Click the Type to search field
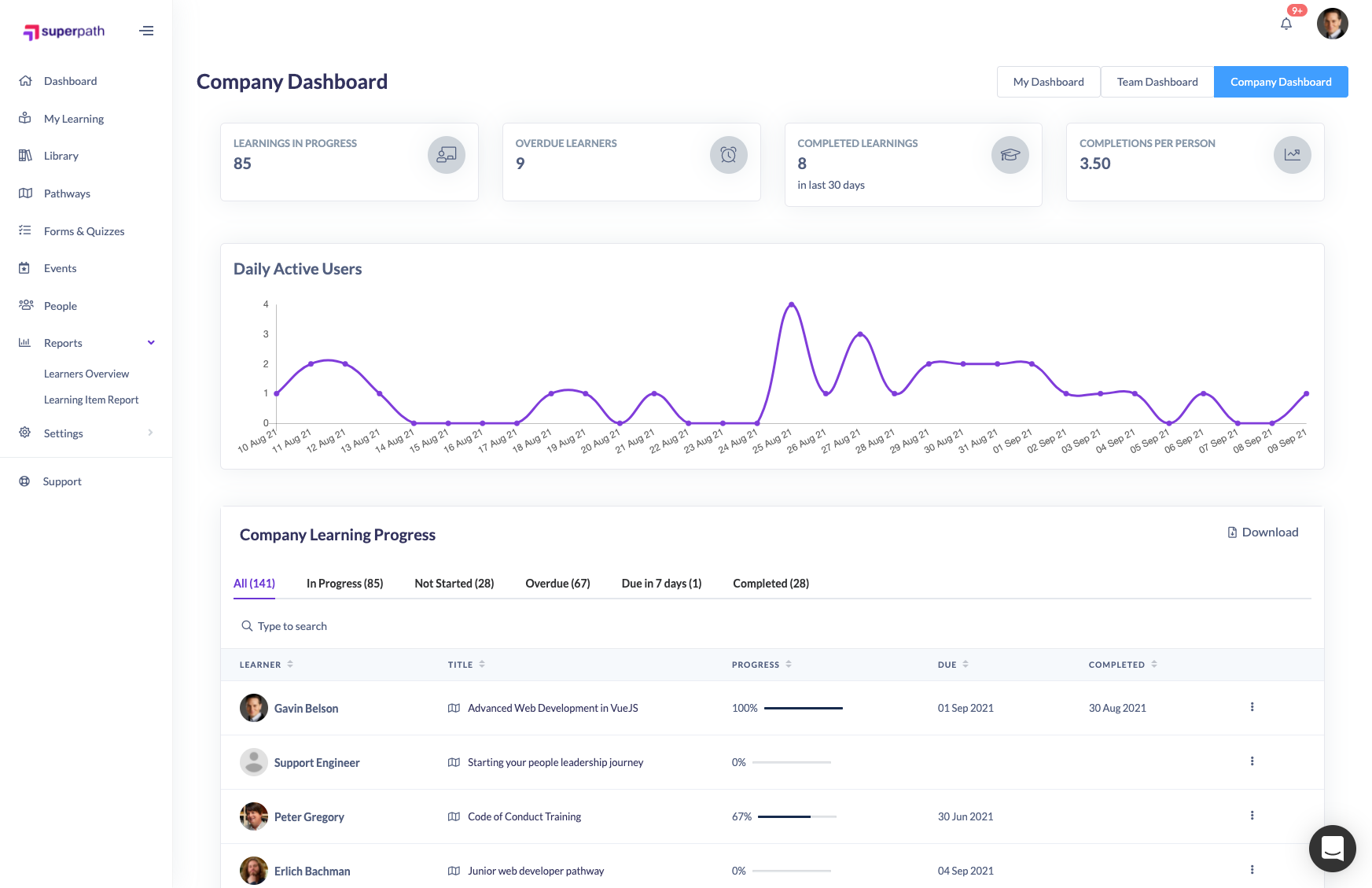Screen dimensions: 1372x888 292,625
